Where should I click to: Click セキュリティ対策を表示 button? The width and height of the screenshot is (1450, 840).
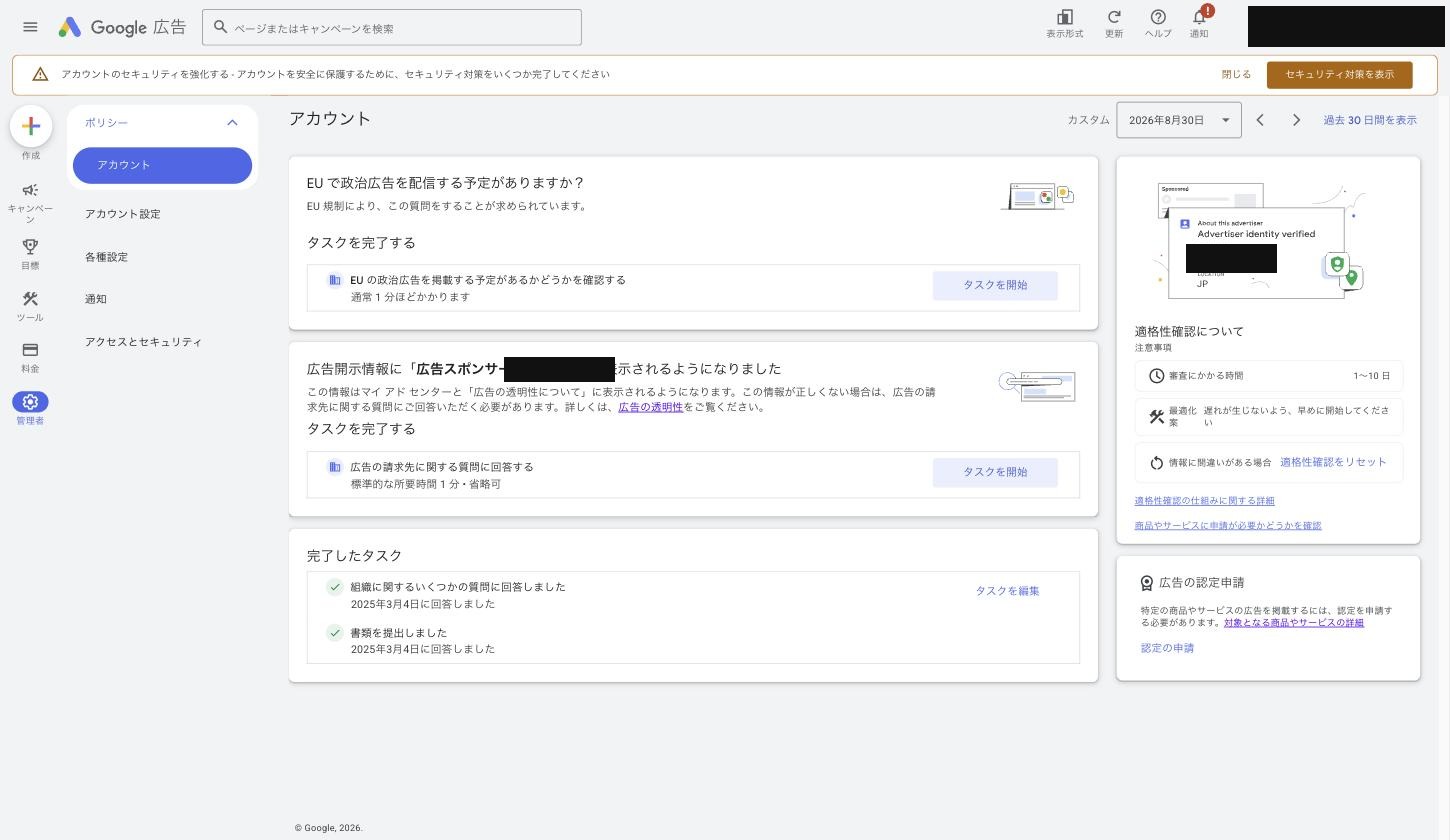(x=1340, y=75)
